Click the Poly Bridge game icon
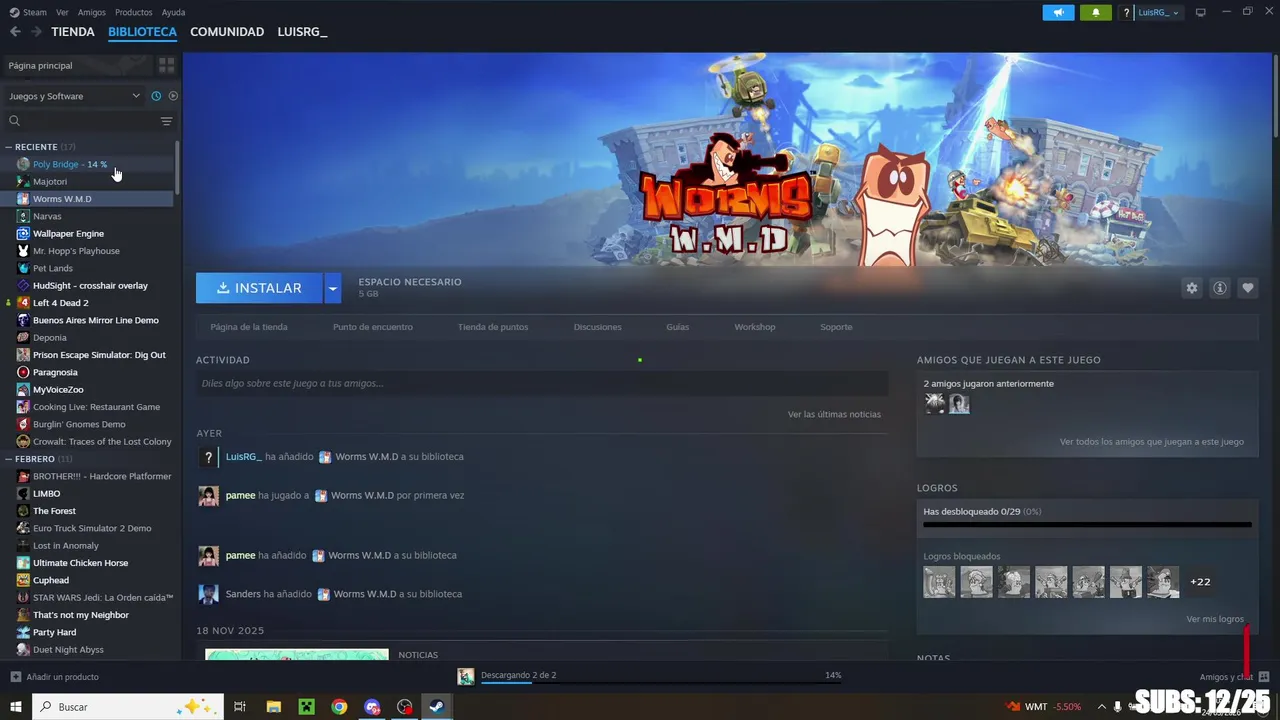The width and height of the screenshot is (1280, 720). point(23,164)
